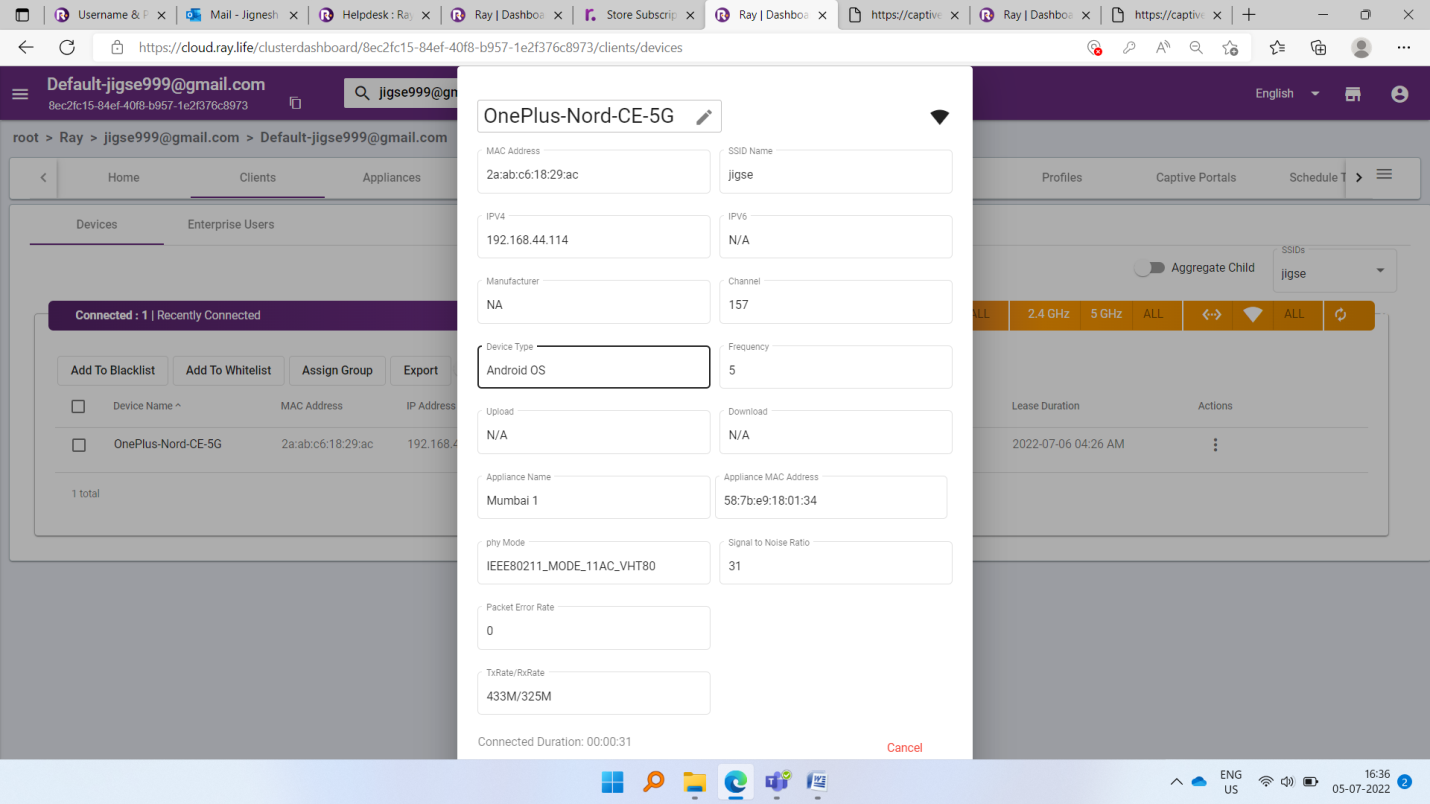The width and height of the screenshot is (1430, 804).
Task: Open a new browser tab
Action: point(1248,15)
